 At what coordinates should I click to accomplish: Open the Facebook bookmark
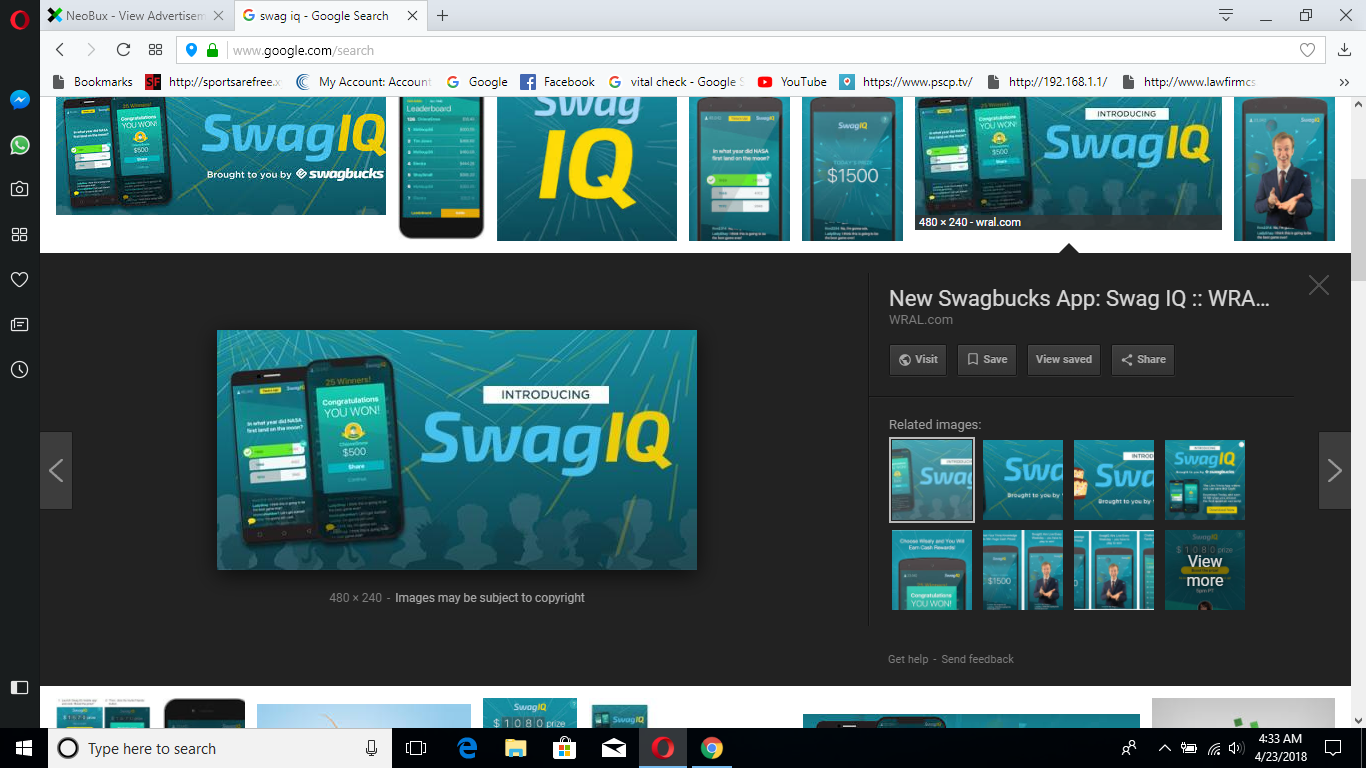(557, 82)
